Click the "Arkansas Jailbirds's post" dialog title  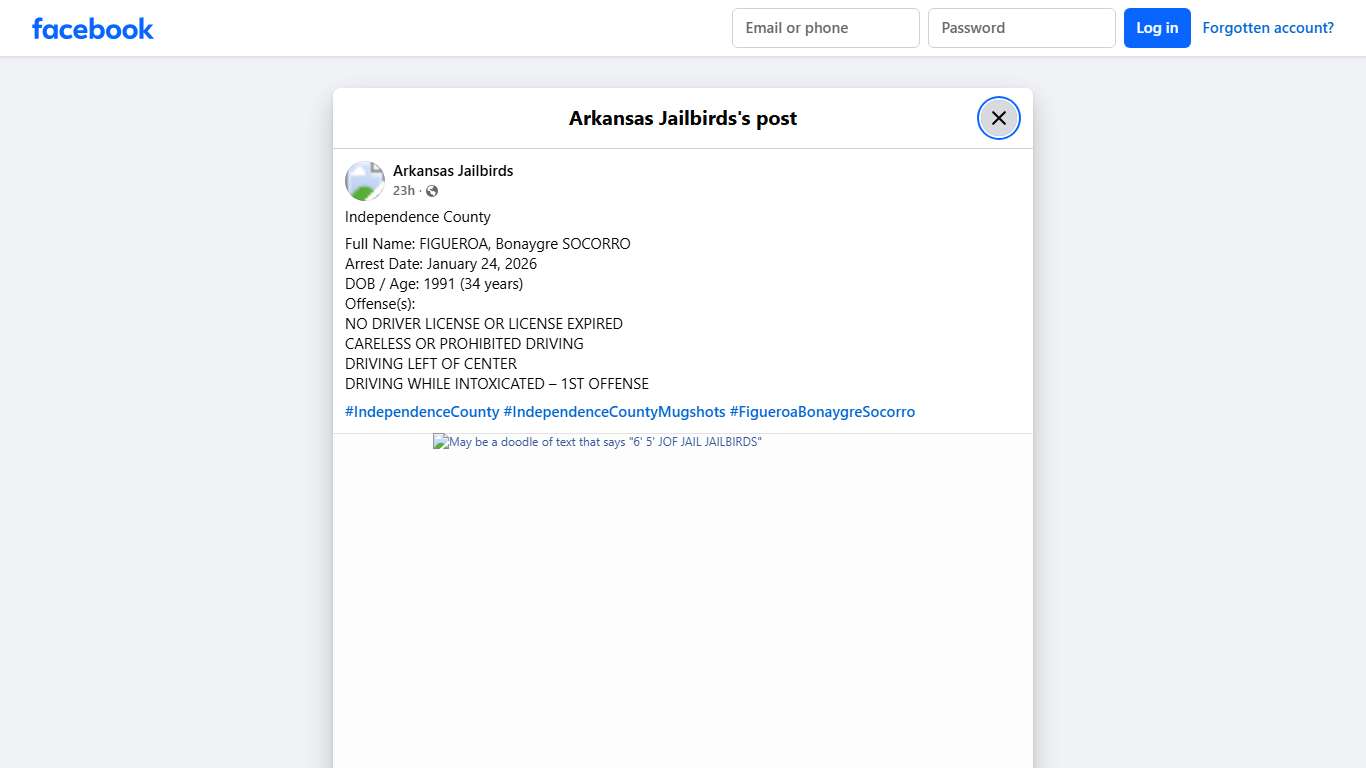682,119
